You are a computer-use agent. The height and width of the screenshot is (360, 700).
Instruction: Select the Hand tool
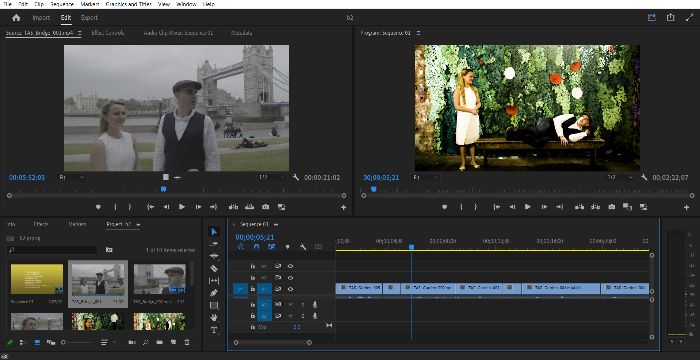pos(214,318)
